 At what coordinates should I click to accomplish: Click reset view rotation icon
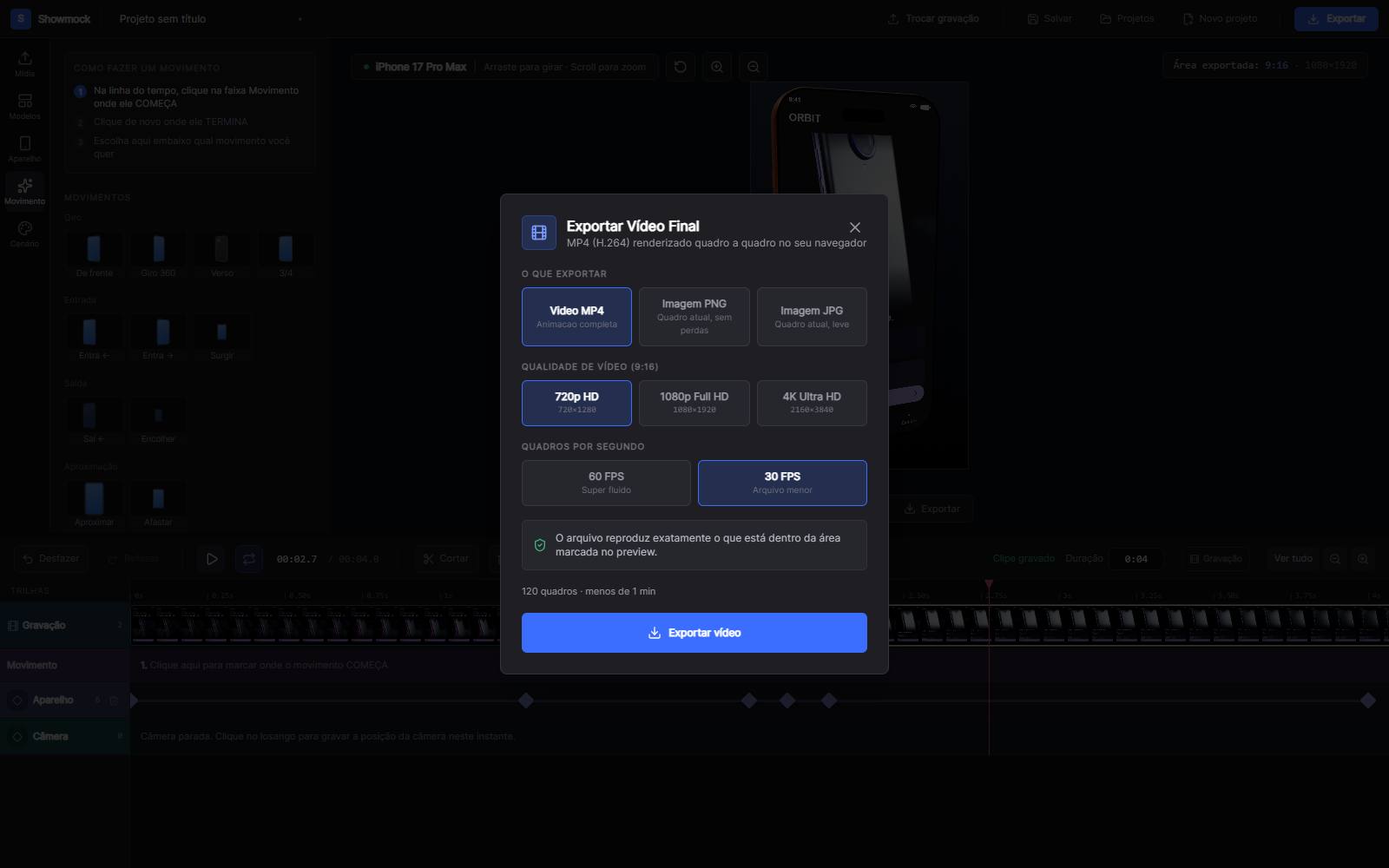(681, 67)
